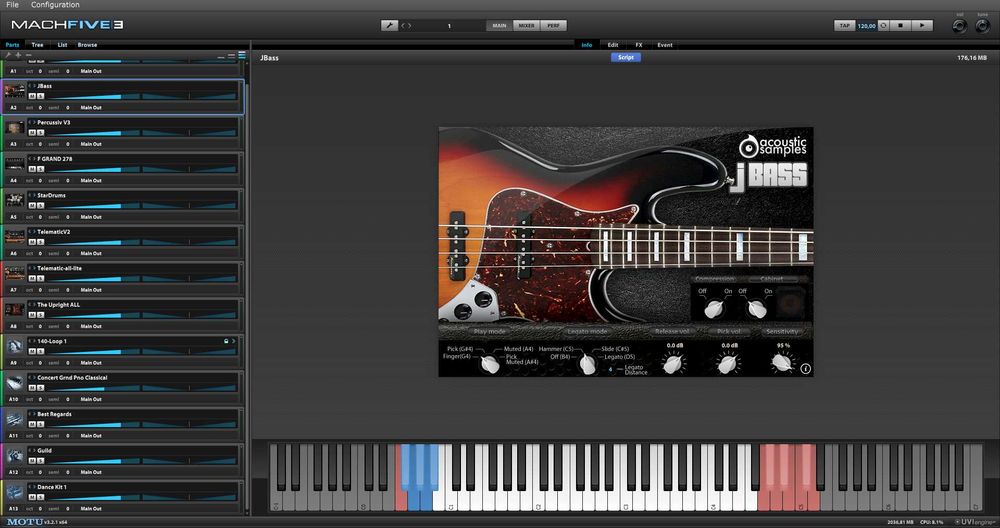The height and width of the screenshot is (528, 1000).
Task: Click next preset arrow on JBass part
Action: (x=34, y=85)
